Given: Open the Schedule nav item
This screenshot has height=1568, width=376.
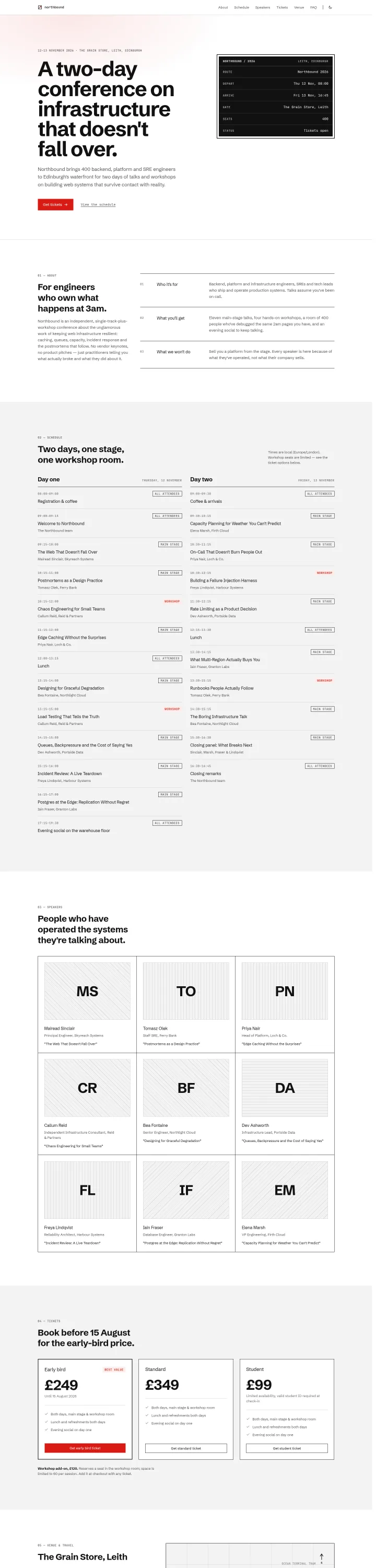Looking at the screenshot, I should tap(242, 7).
